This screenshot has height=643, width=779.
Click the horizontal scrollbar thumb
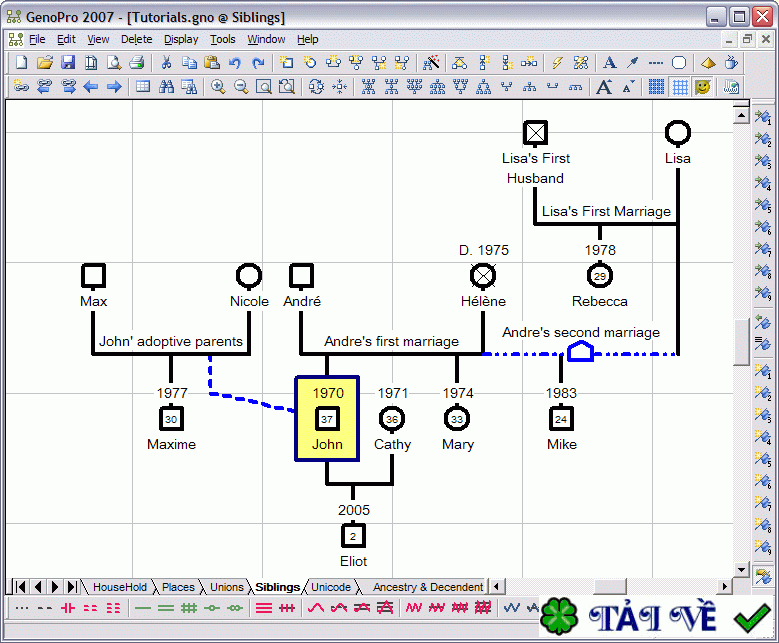click(x=610, y=587)
